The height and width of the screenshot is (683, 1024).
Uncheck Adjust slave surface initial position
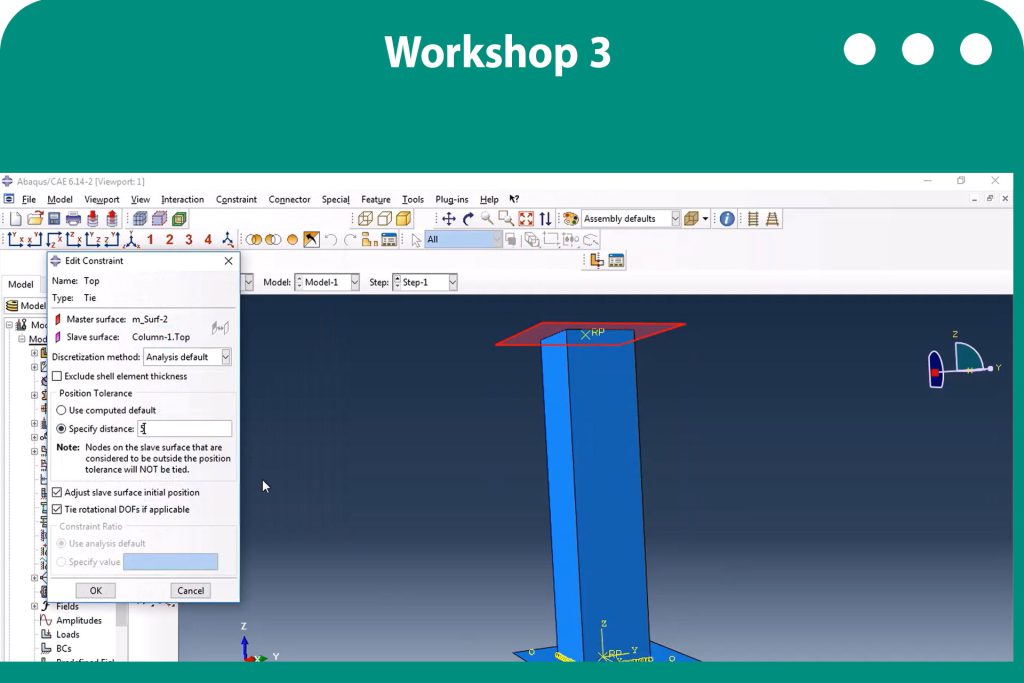pyautogui.click(x=57, y=492)
